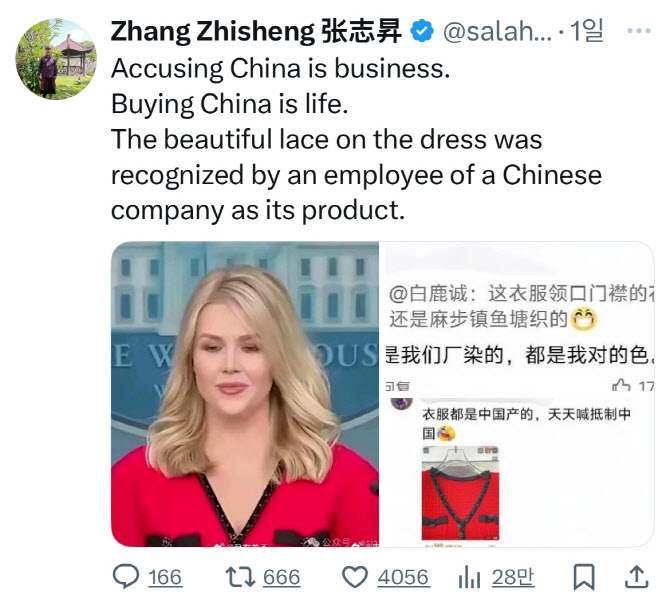Image resolution: width=670 pixels, height=604 pixels.
Task: Click the reply speech bubble icon
Action: click(126, 576)
